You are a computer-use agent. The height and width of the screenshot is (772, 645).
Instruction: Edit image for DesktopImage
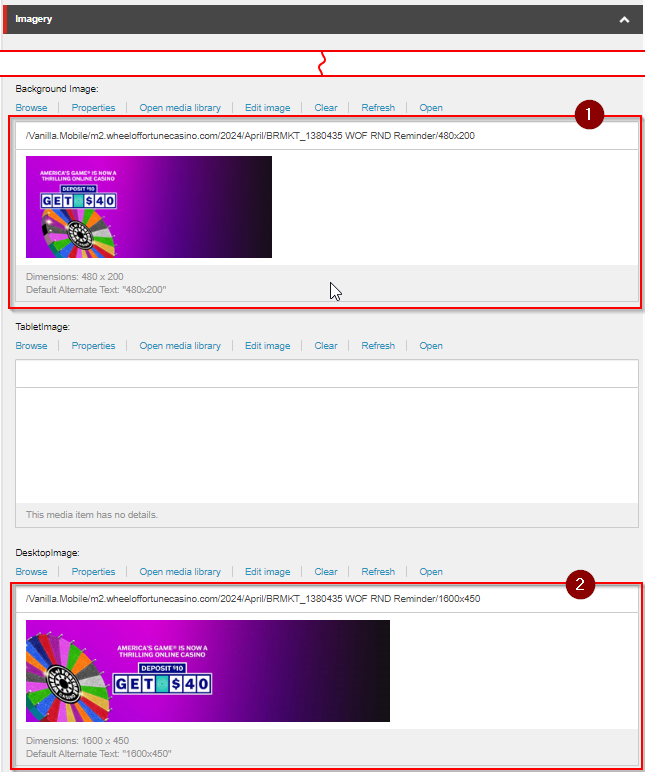pos(267,572)
